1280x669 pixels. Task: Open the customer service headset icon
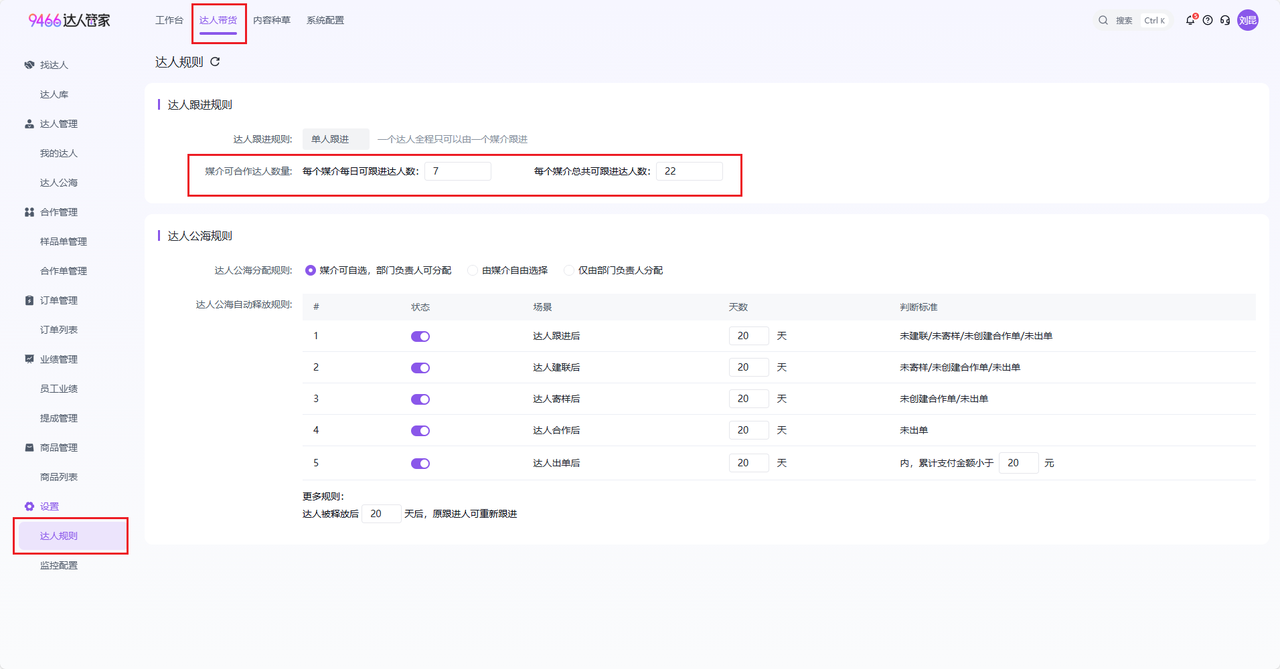[1225, 20]
